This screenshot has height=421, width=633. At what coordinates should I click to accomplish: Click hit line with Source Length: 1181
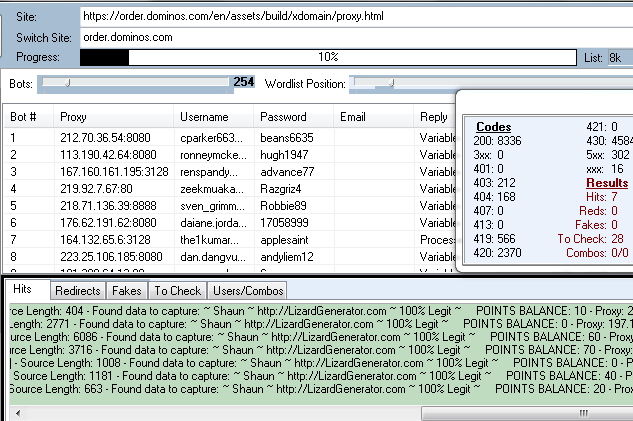321,376
